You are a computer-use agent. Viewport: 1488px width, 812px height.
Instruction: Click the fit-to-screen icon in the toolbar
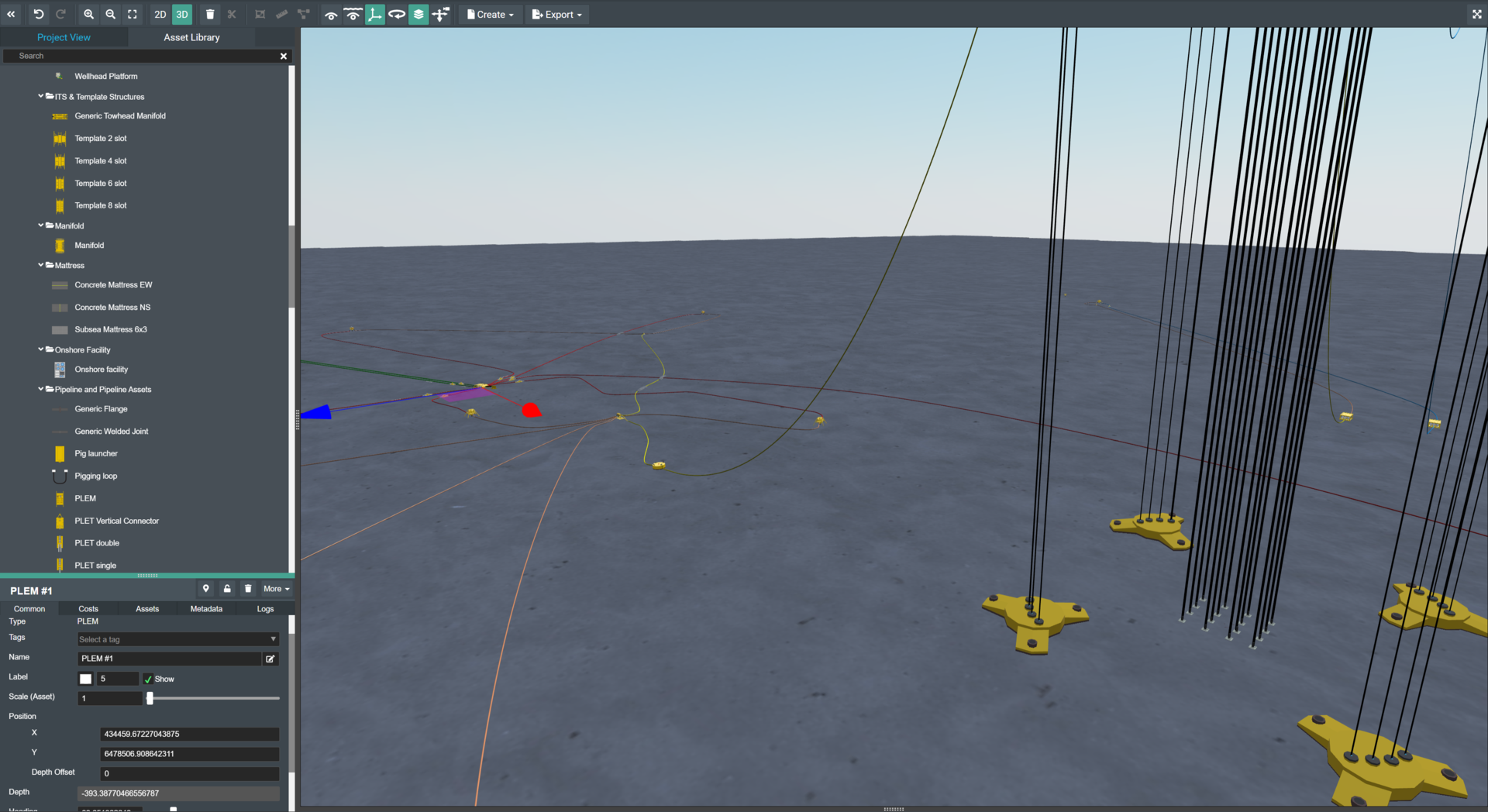[132, 14]
